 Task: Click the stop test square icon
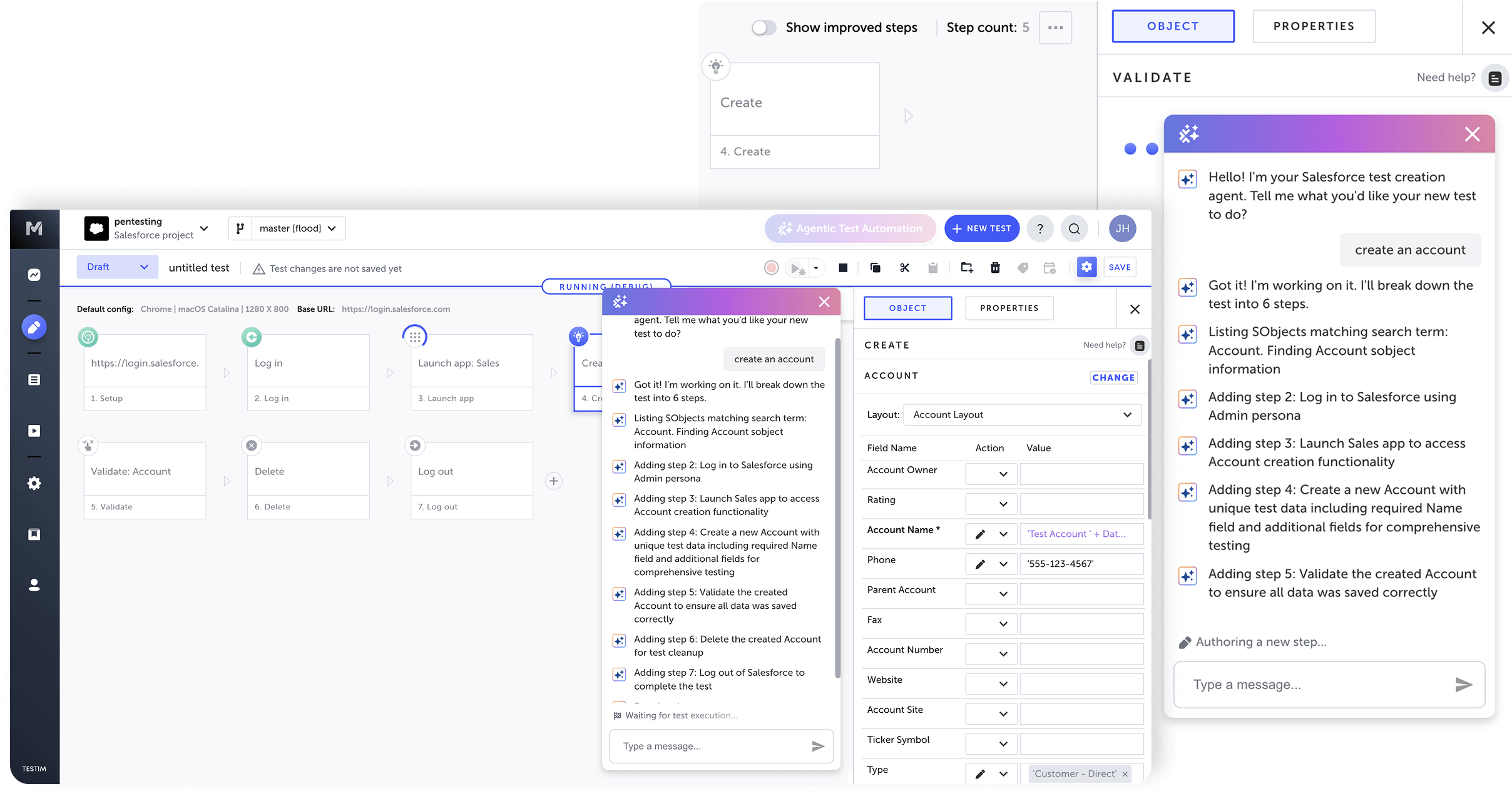843,268
